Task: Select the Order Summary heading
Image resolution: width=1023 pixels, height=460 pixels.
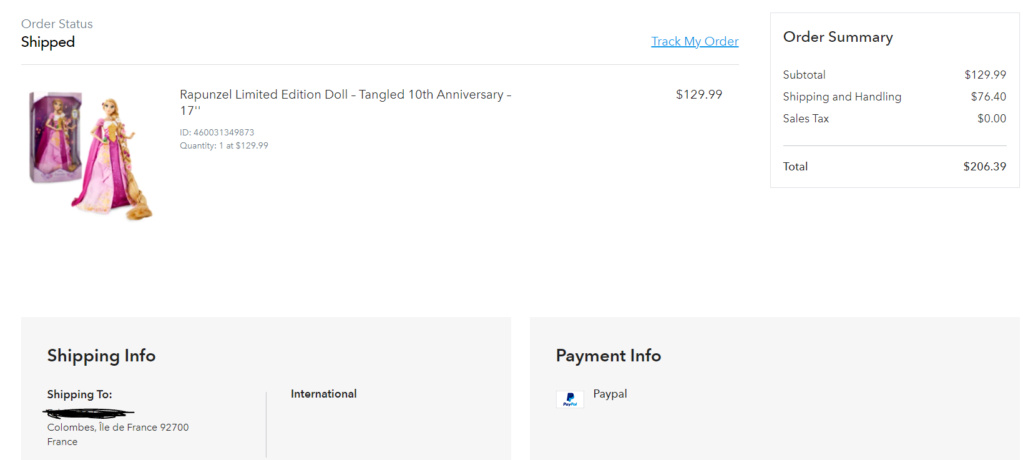Action: point(838,37)
